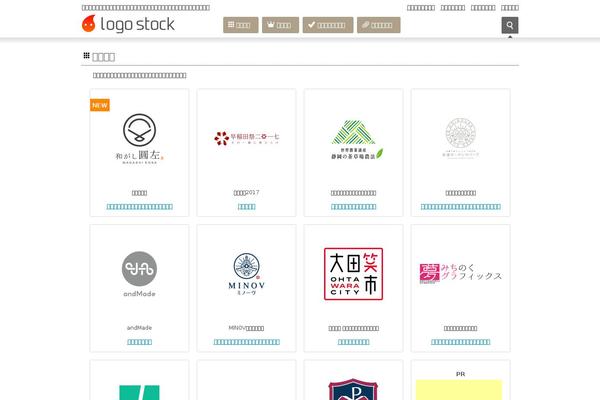Follow the blue link under the 茶草場農法 card
Viewport: 600px width, 400px height.
click(x=353, y=207)
